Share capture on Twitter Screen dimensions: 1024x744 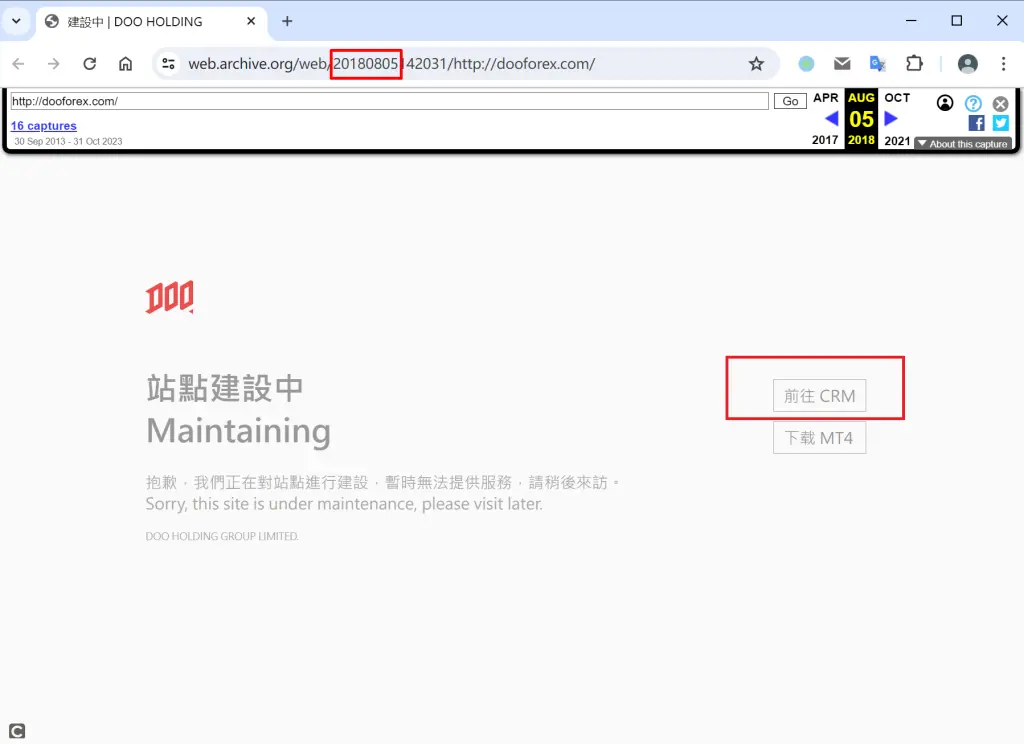point(1000,123)
